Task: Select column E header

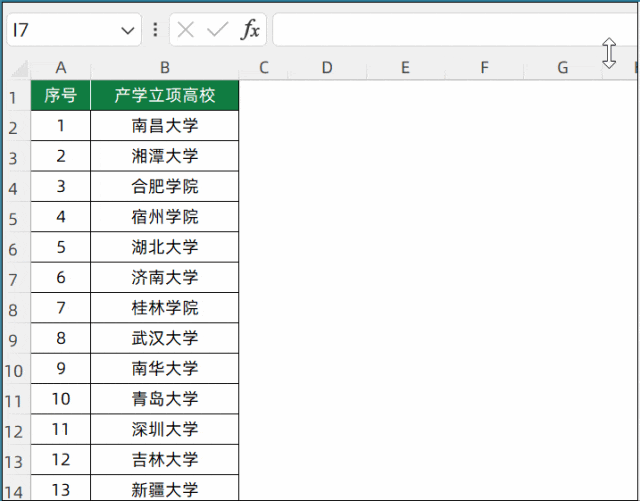Action: (x=405, y=68)
